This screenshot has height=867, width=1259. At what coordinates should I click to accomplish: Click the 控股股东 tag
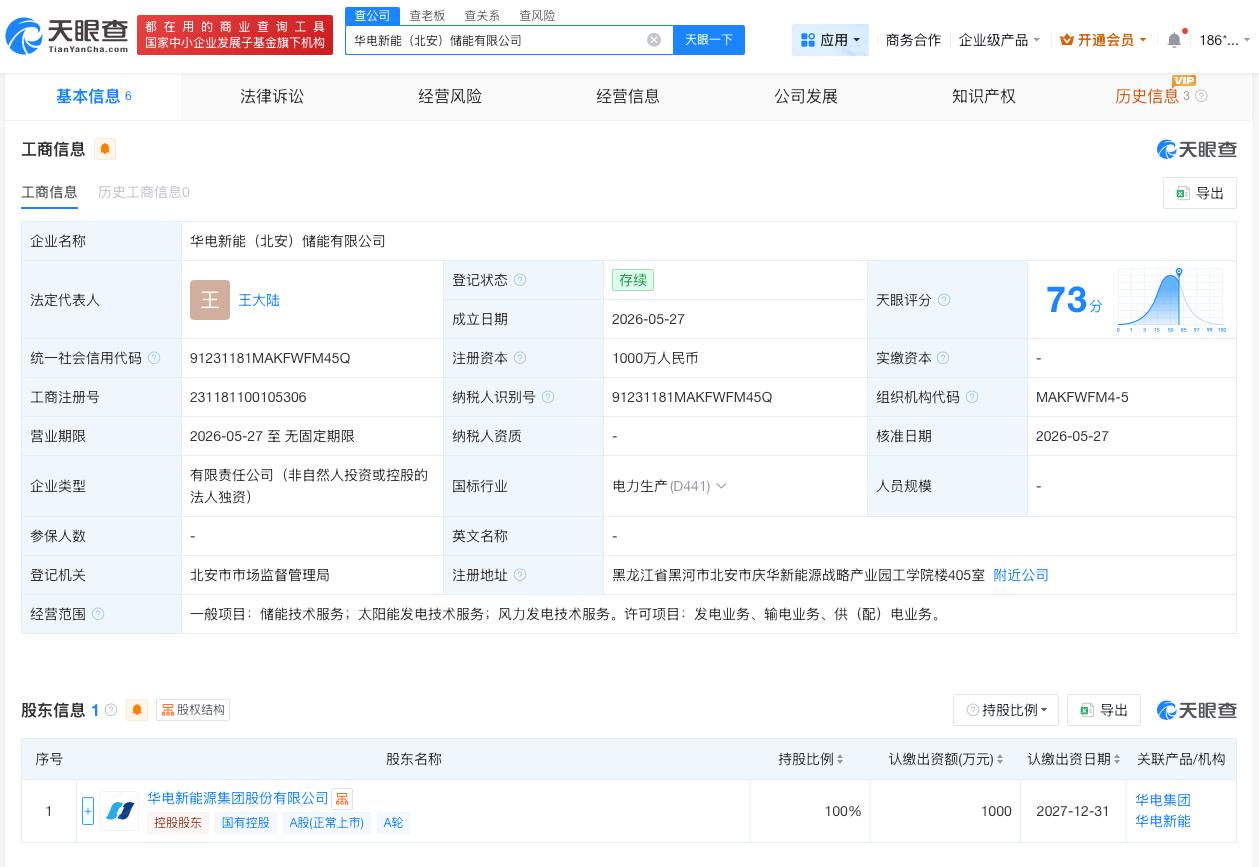pyautogui.click(x=178, y=823)
